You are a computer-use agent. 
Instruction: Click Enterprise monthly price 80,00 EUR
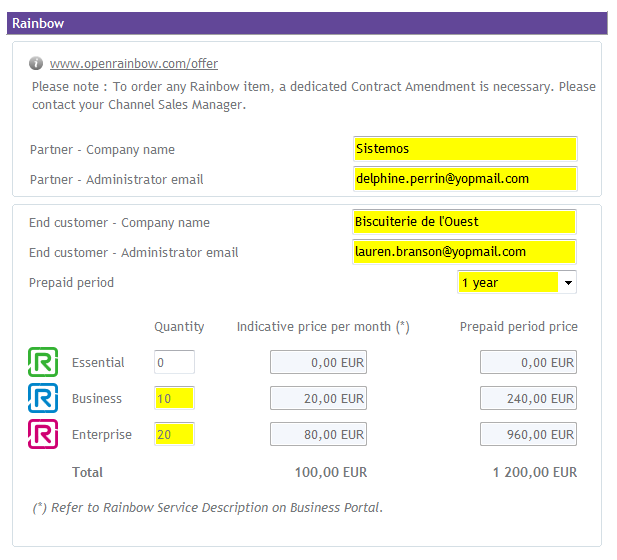coord(318,434)
